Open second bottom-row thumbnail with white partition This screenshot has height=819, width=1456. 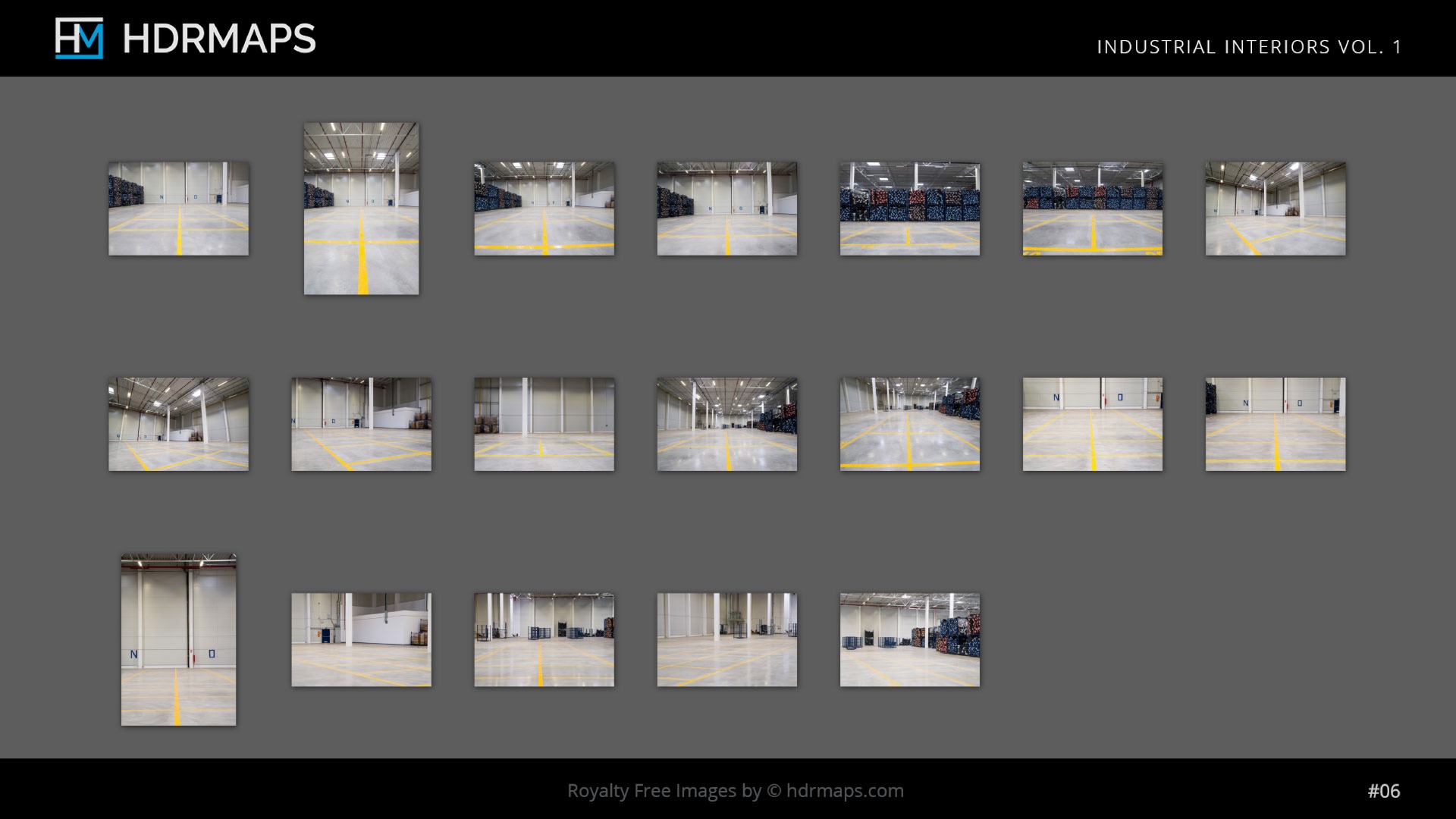[361, 639]
